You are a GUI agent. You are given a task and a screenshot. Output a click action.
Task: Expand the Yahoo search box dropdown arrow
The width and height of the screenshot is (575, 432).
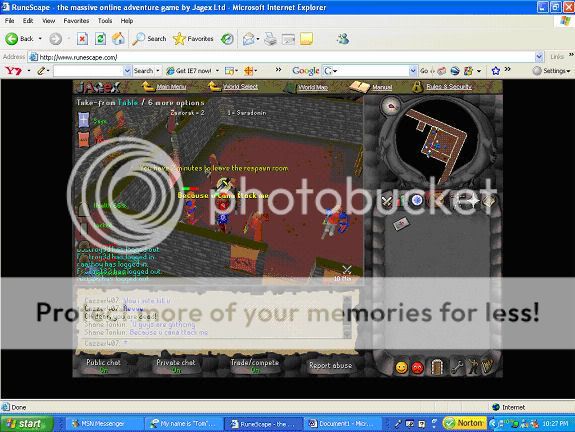[127, 71]
